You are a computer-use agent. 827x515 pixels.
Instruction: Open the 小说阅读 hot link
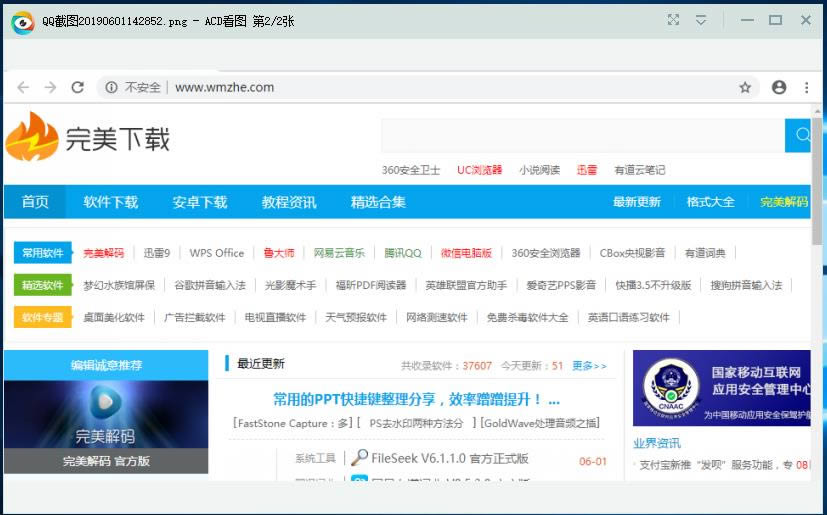tap(540, 170)
